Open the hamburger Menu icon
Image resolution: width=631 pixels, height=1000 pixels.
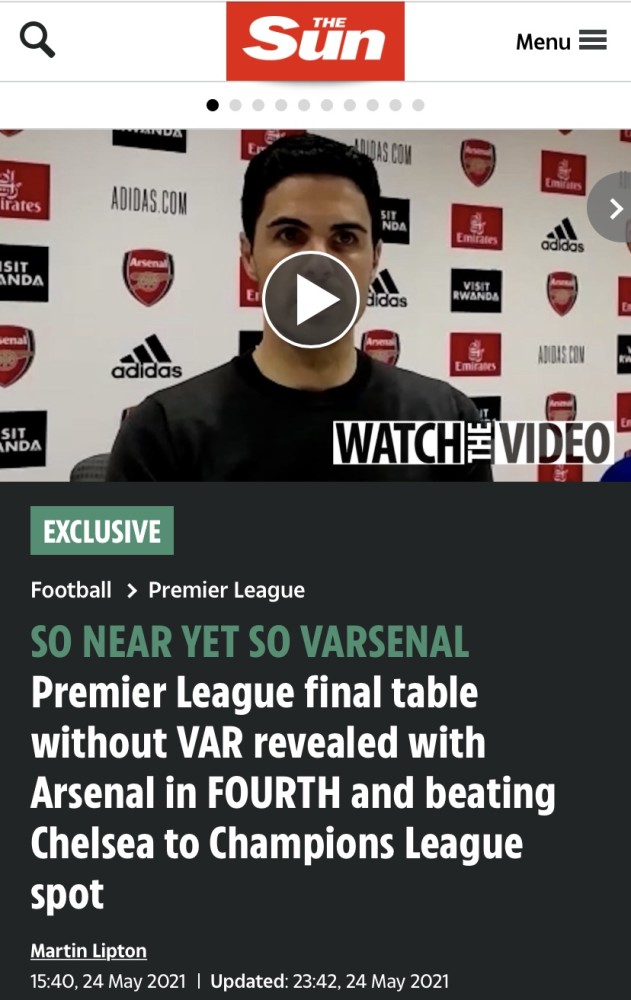pos(593,40)
